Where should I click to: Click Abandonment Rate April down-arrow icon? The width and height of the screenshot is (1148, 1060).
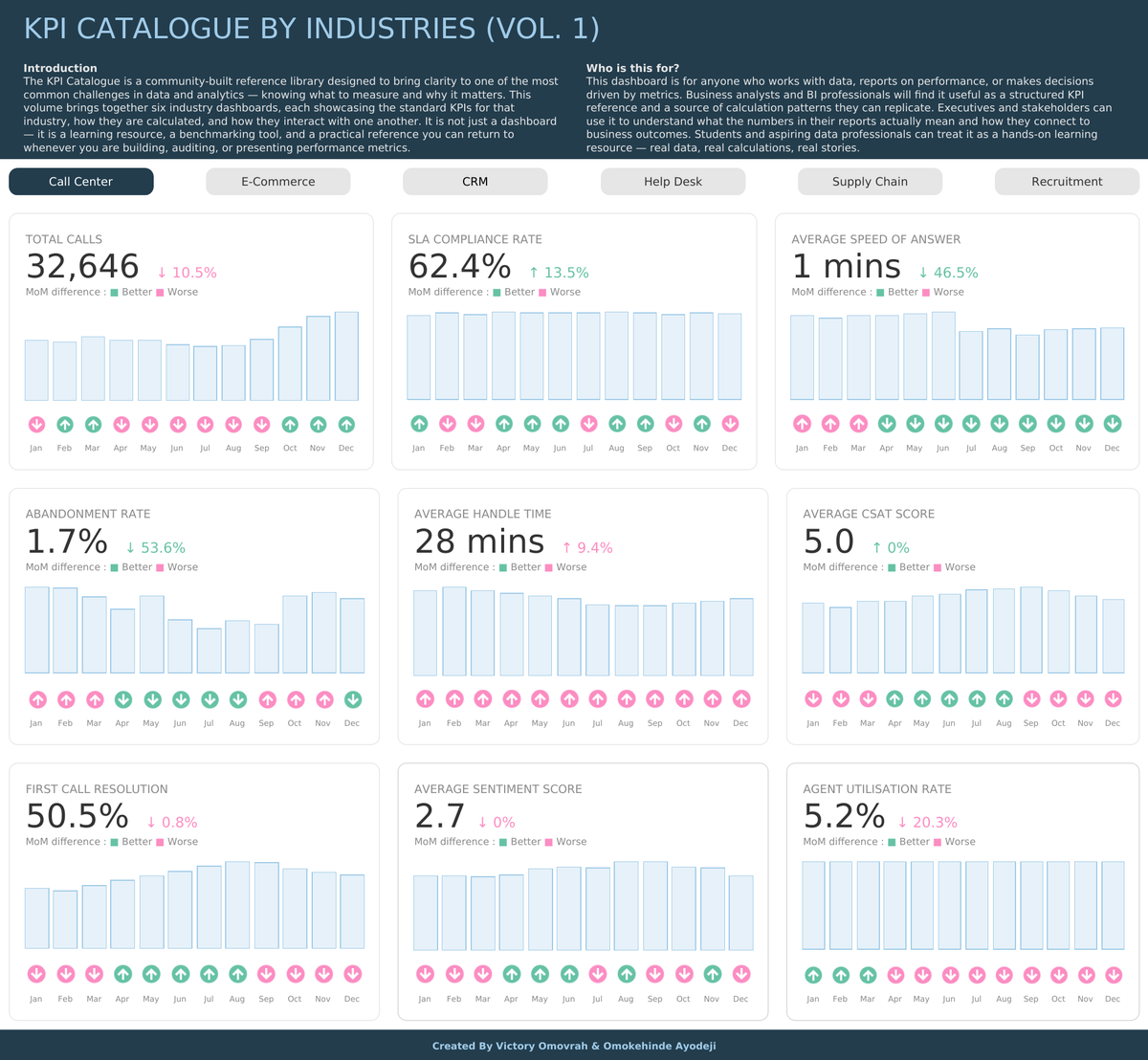click(122, 699)
